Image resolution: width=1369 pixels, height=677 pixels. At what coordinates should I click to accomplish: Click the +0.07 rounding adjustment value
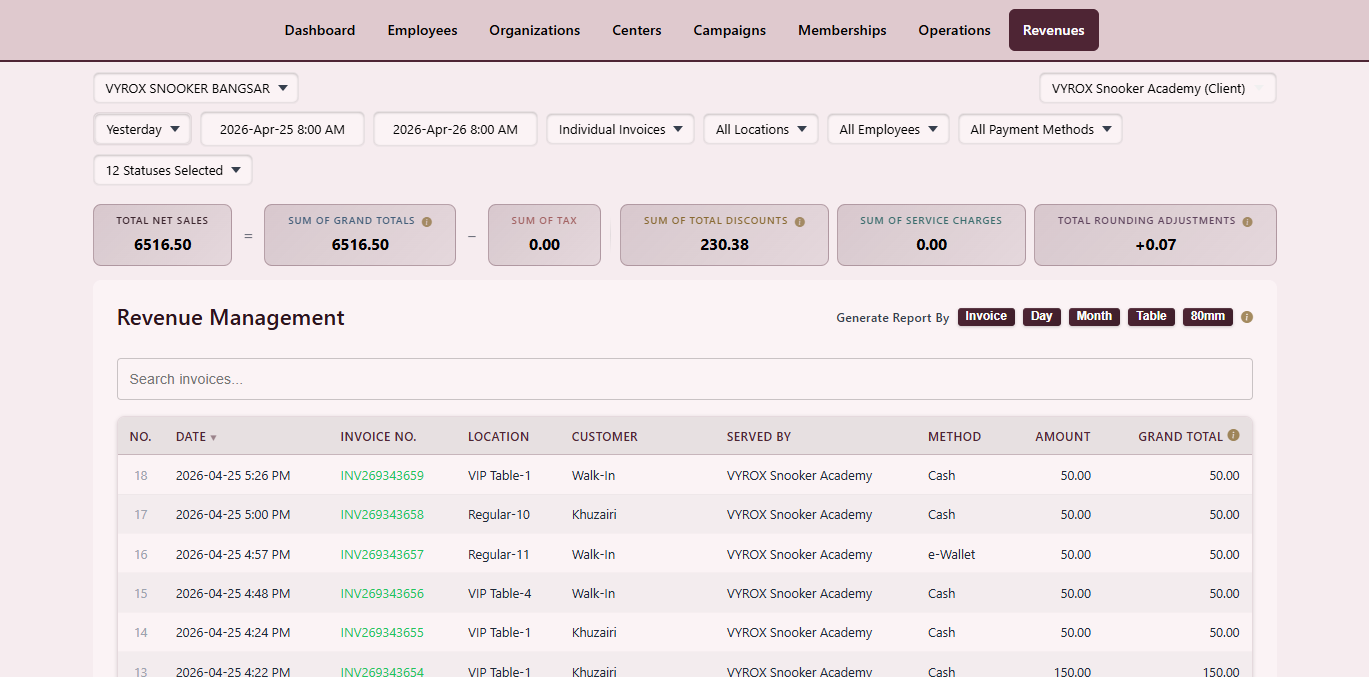1155,245
